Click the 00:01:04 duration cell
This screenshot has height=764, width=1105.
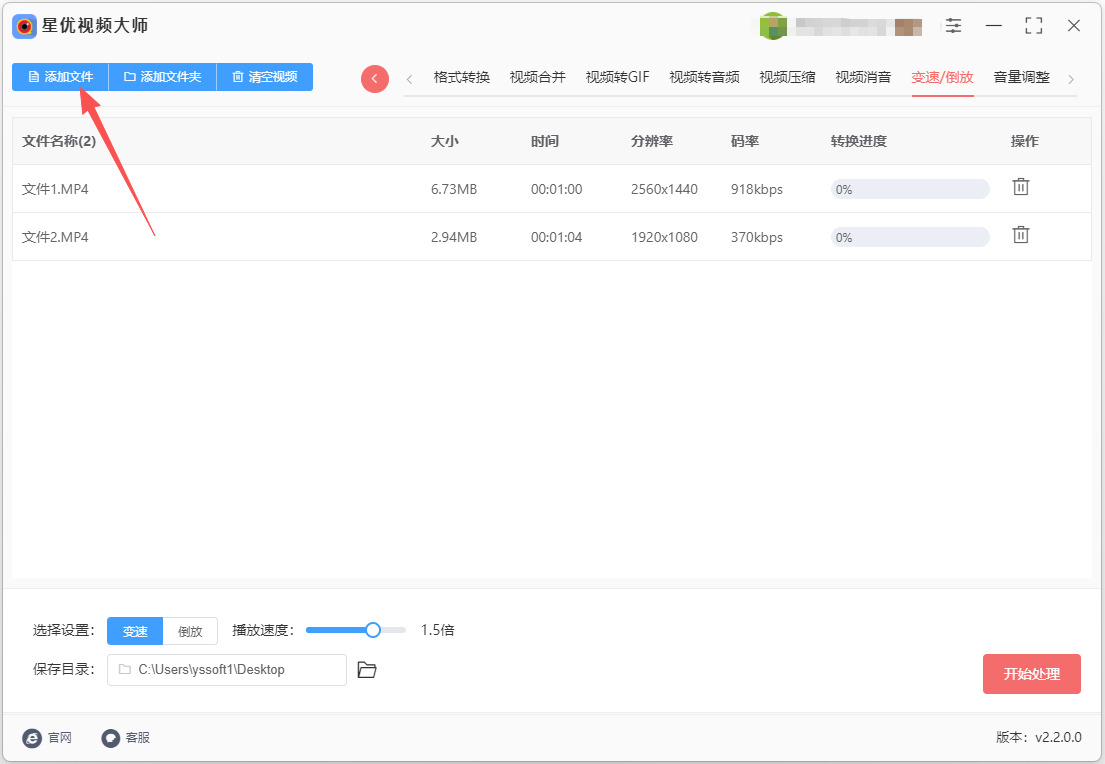557,237
